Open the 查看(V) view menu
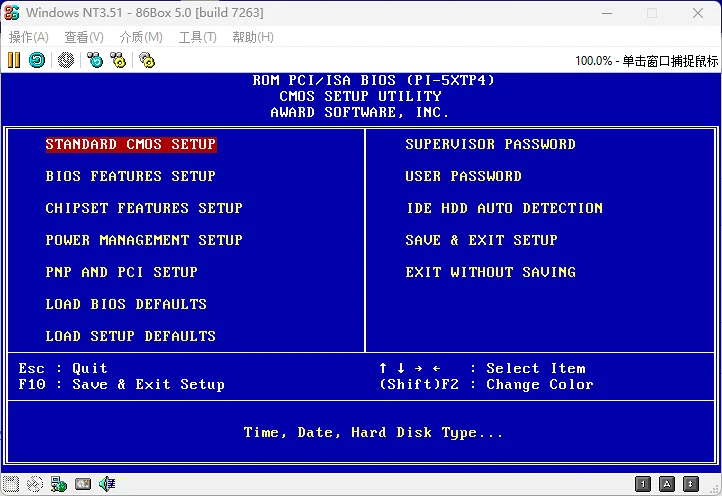Image resolution: width=722 pixels, height=496 pixels. [84, 37]
